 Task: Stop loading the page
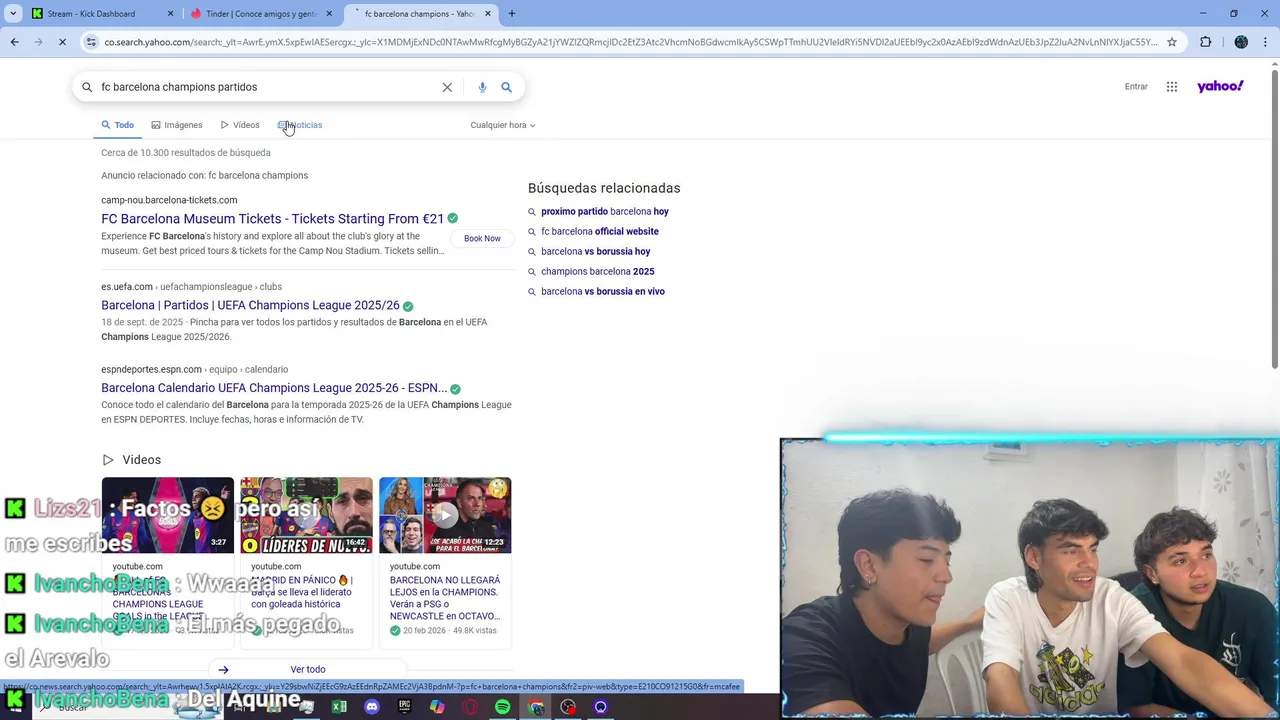(x=62, y=42)
